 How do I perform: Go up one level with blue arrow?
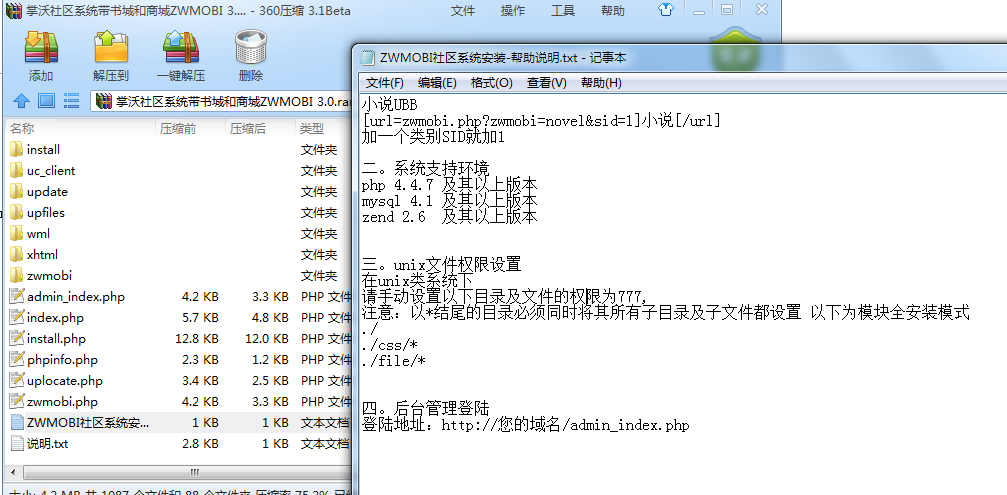point(20,101)
